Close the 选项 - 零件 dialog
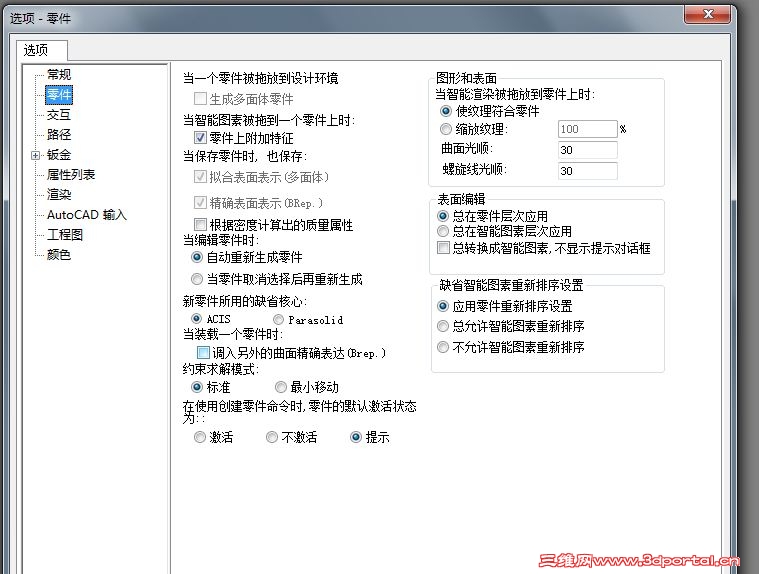The image size is (759, 574). coord(707,14)
